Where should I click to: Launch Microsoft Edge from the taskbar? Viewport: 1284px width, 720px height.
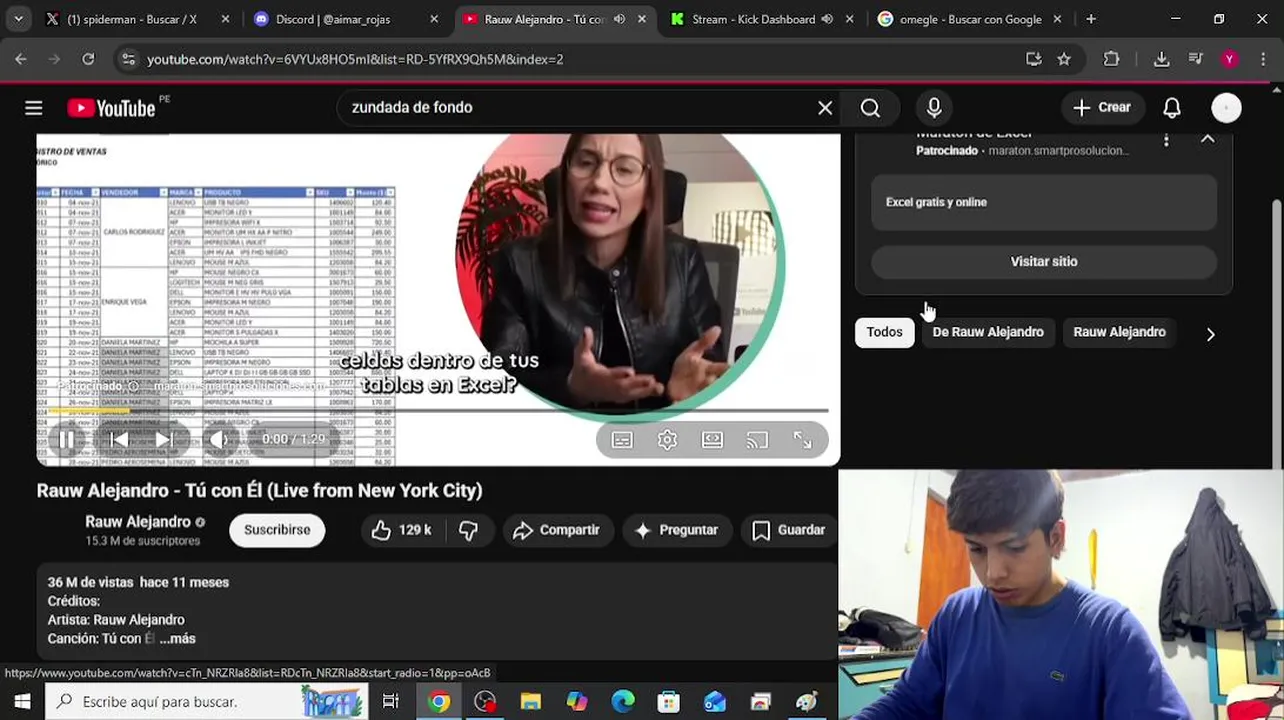coord(622,701)
